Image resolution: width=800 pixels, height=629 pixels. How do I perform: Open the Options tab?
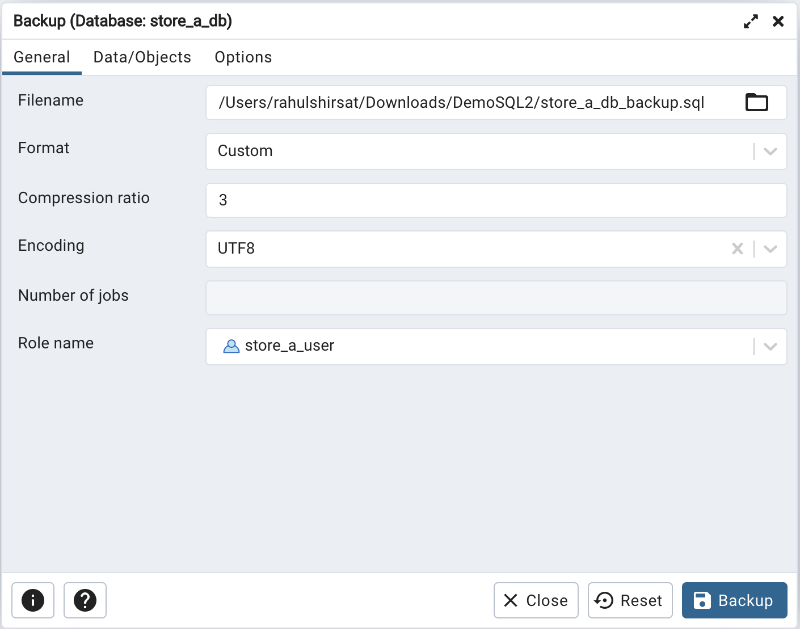click(243, 57)
